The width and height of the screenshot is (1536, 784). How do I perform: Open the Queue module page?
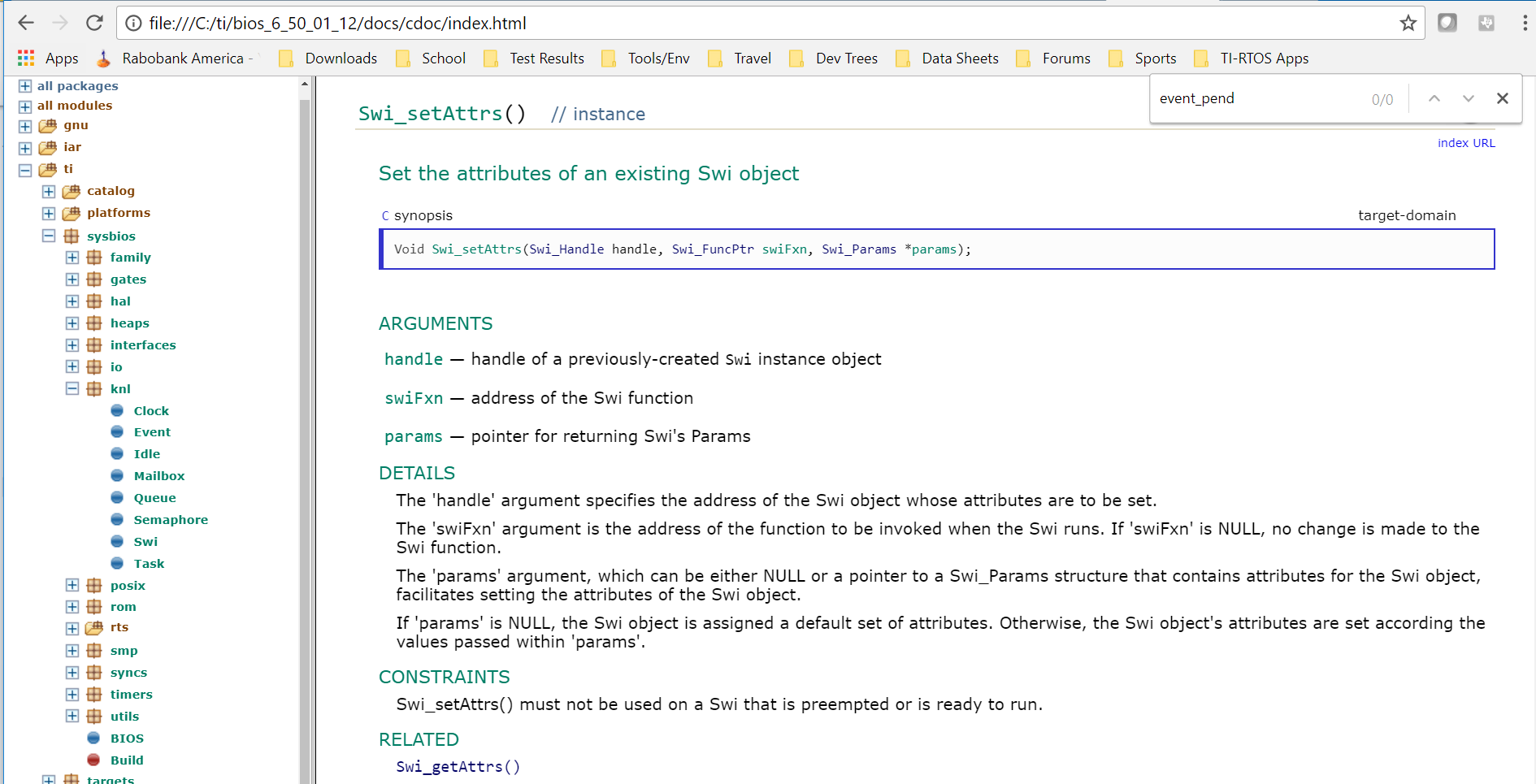click(x=154, y=498)
